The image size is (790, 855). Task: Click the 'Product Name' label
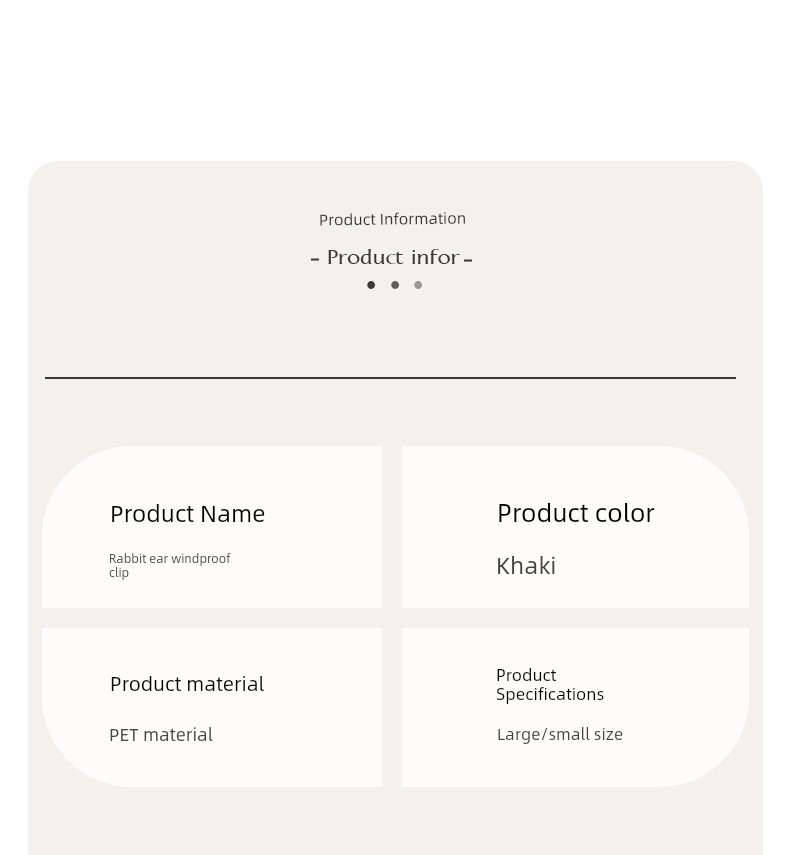point(187,514)
